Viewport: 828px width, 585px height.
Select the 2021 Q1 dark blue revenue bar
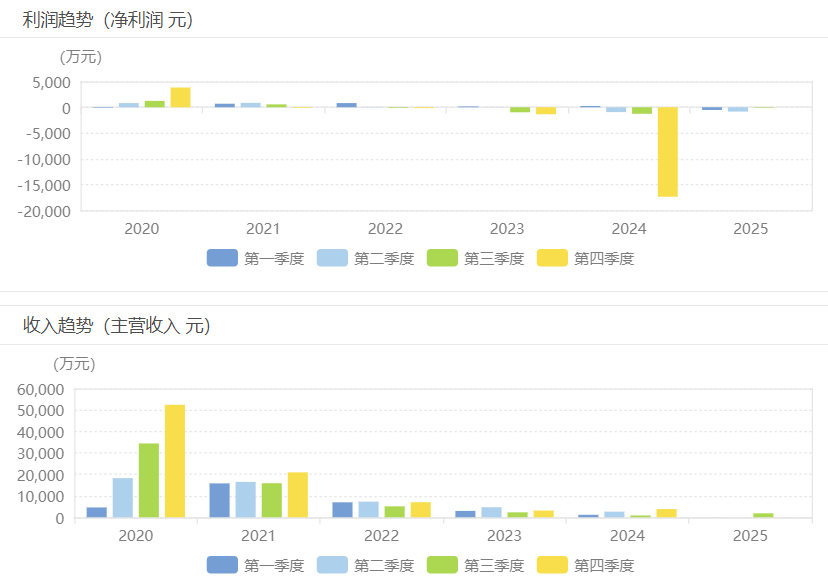point(220,500)
